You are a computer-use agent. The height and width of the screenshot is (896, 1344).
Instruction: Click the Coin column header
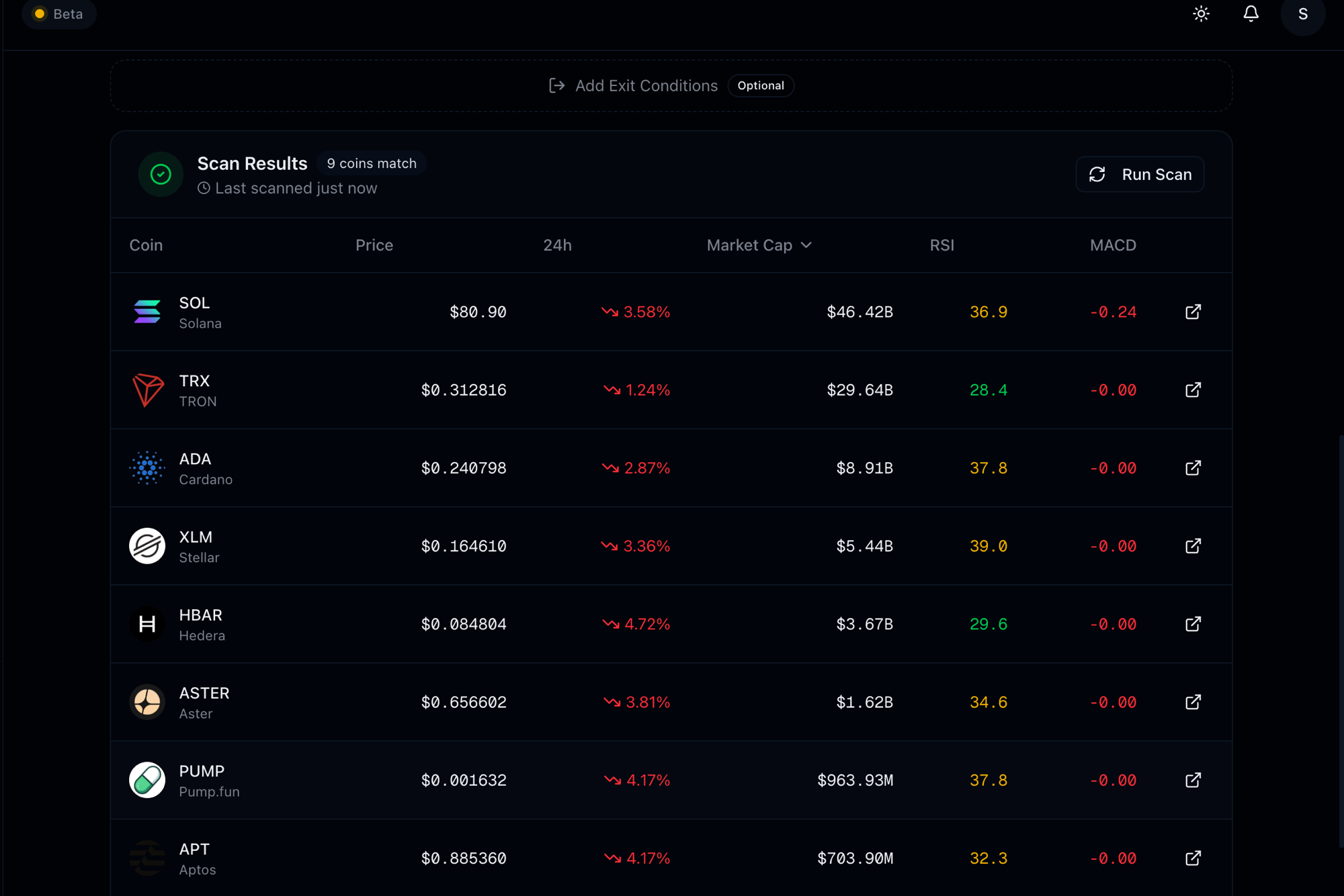[145, 245]
